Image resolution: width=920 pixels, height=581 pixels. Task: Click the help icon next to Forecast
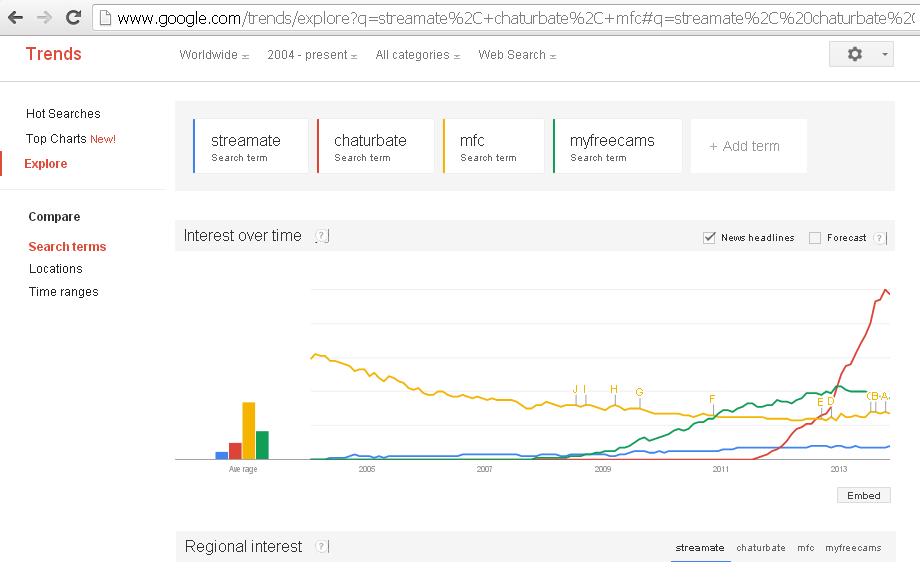pos(880,238)
